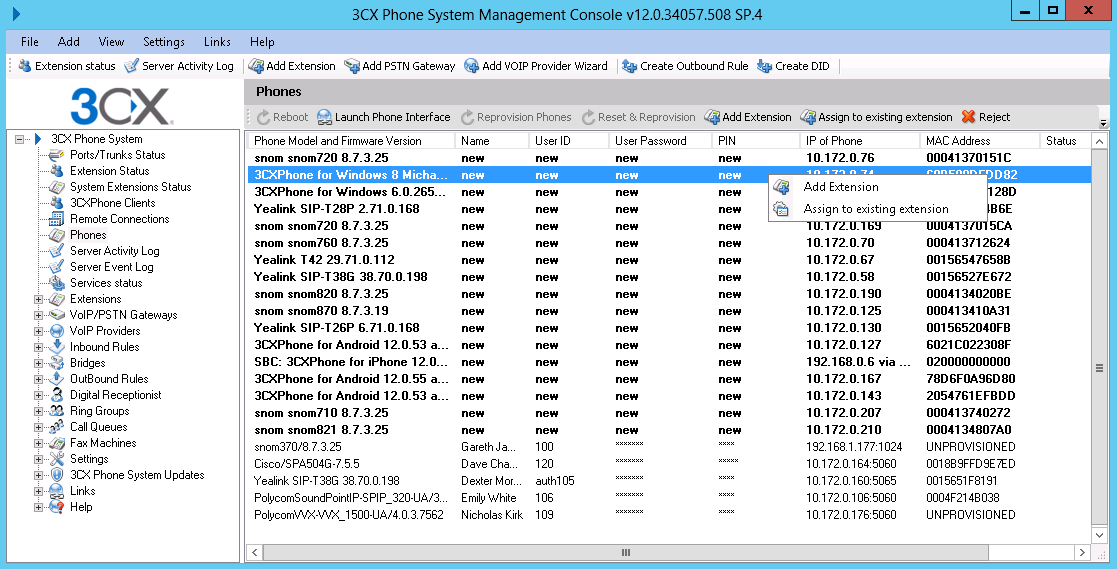Expand the OutBound Rules node

pyautogui.click(x=38, y=379)
